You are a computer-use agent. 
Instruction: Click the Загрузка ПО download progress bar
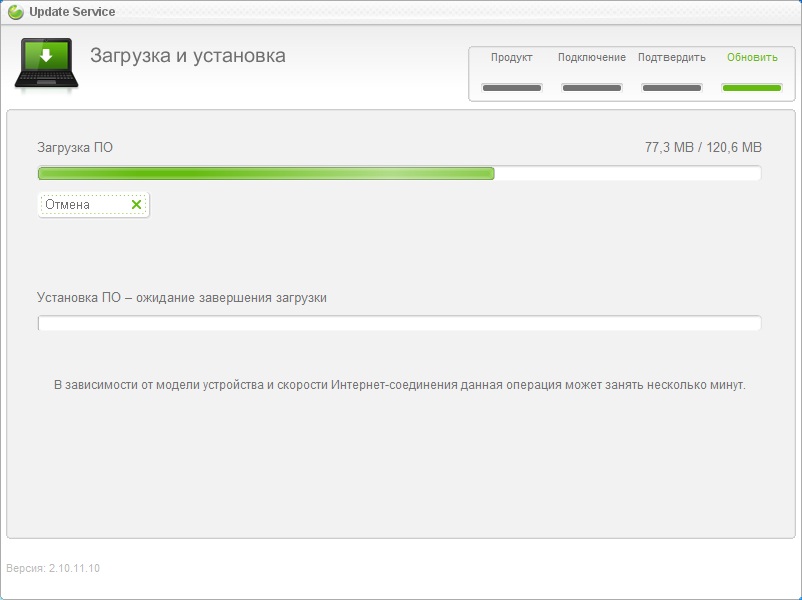[399, 173]
